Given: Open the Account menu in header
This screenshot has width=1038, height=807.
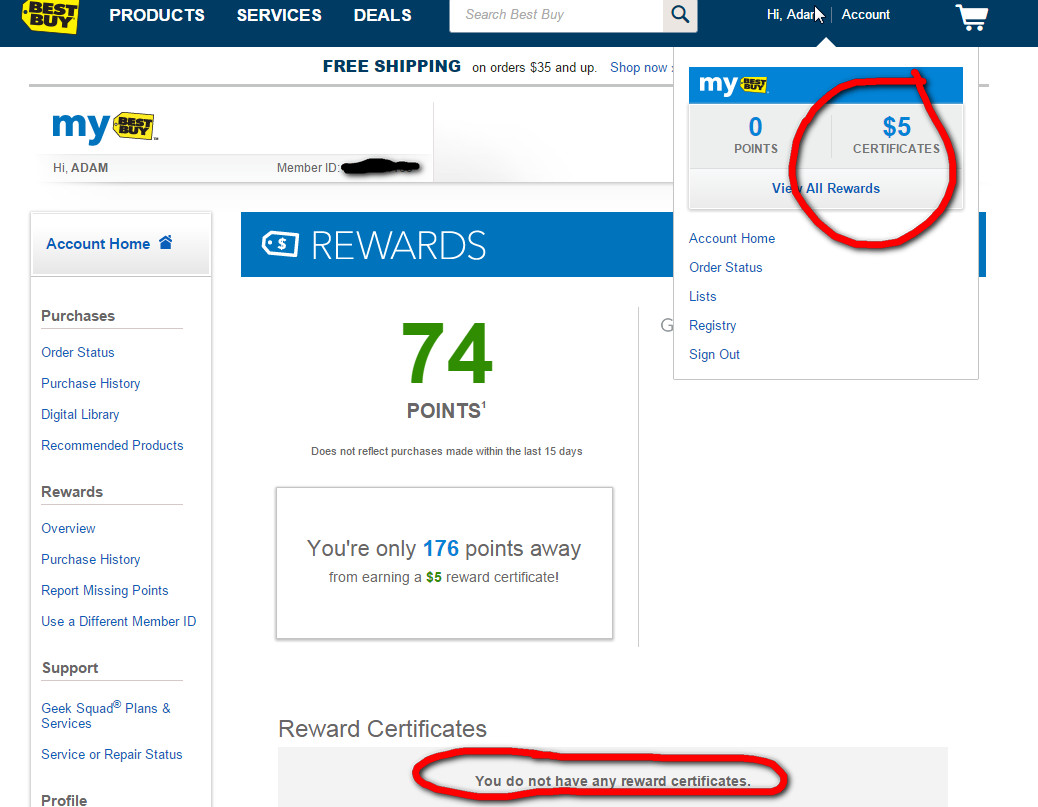Looking at the screenshot, I should point(865,15).
